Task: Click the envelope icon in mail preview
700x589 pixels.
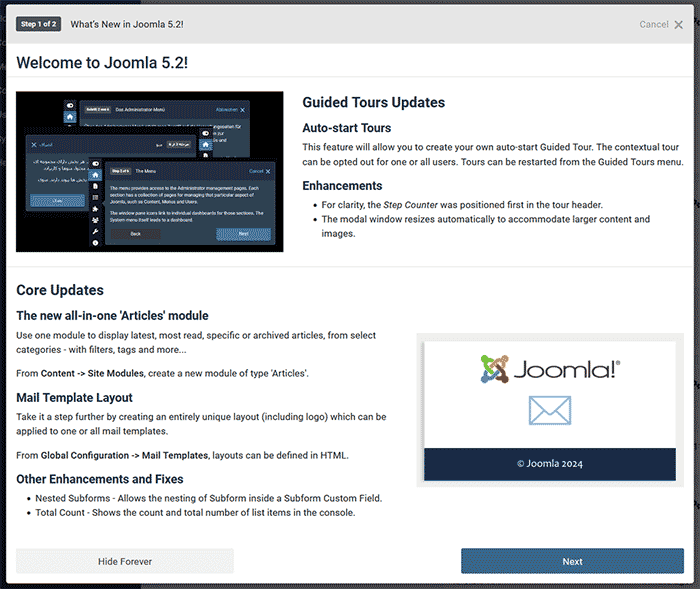Action: click(x=550, y=410)
